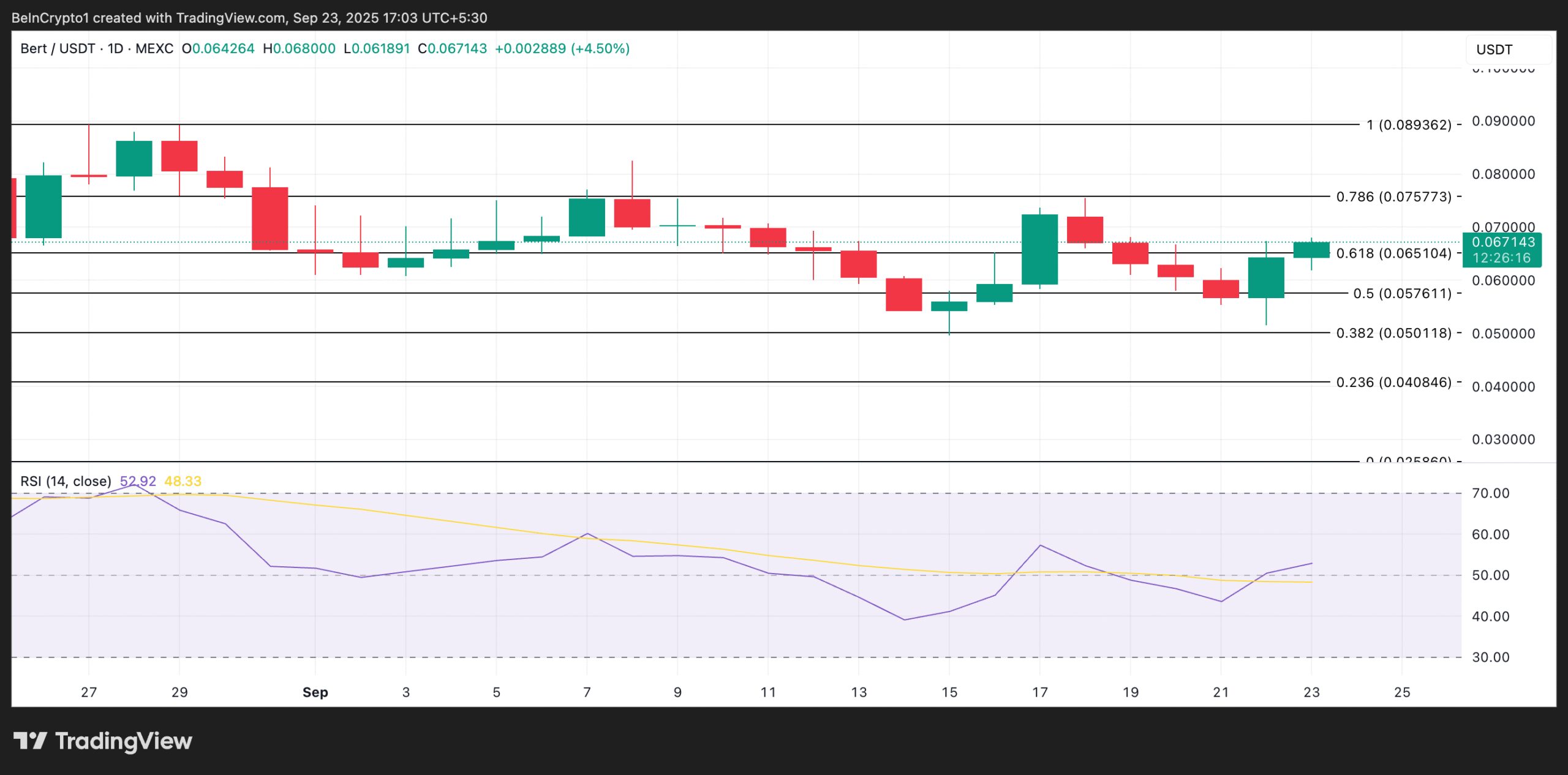Click the countdown timer 12:26:16 on the price scale
This screenshot has width=1568, height=775.
(x=1502, y=258)
